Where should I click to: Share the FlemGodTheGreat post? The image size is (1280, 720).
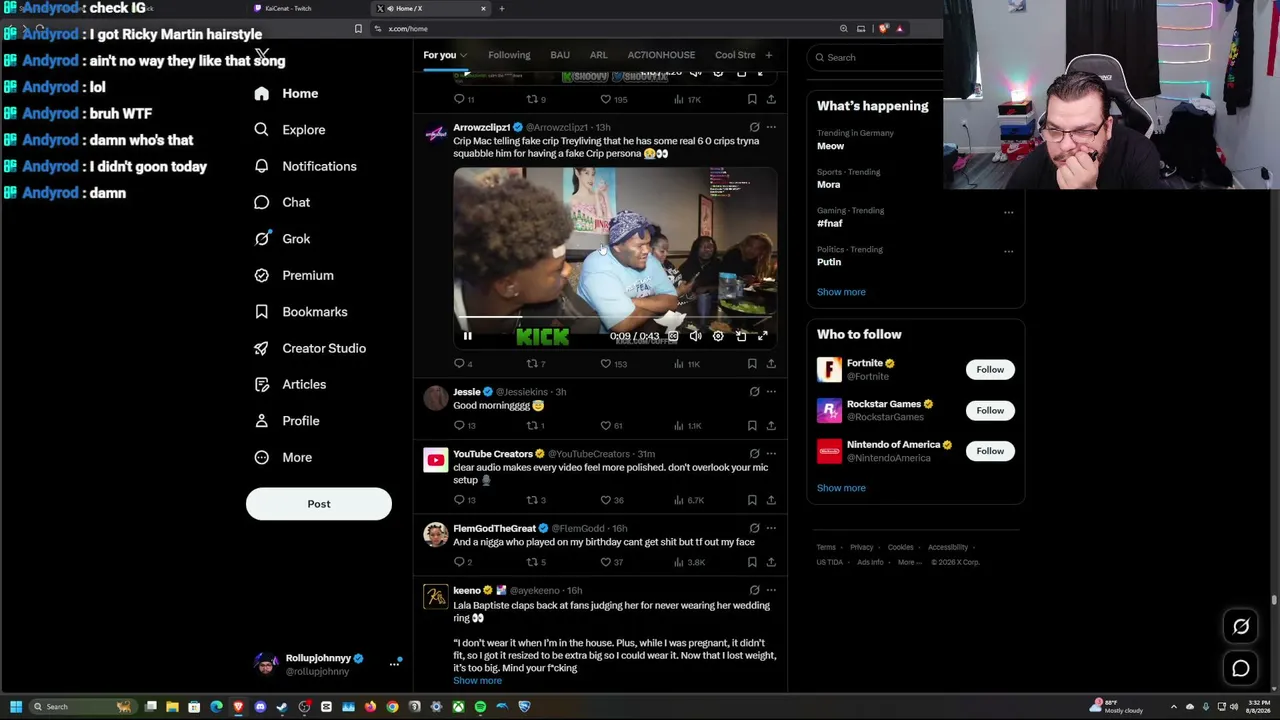771,562
